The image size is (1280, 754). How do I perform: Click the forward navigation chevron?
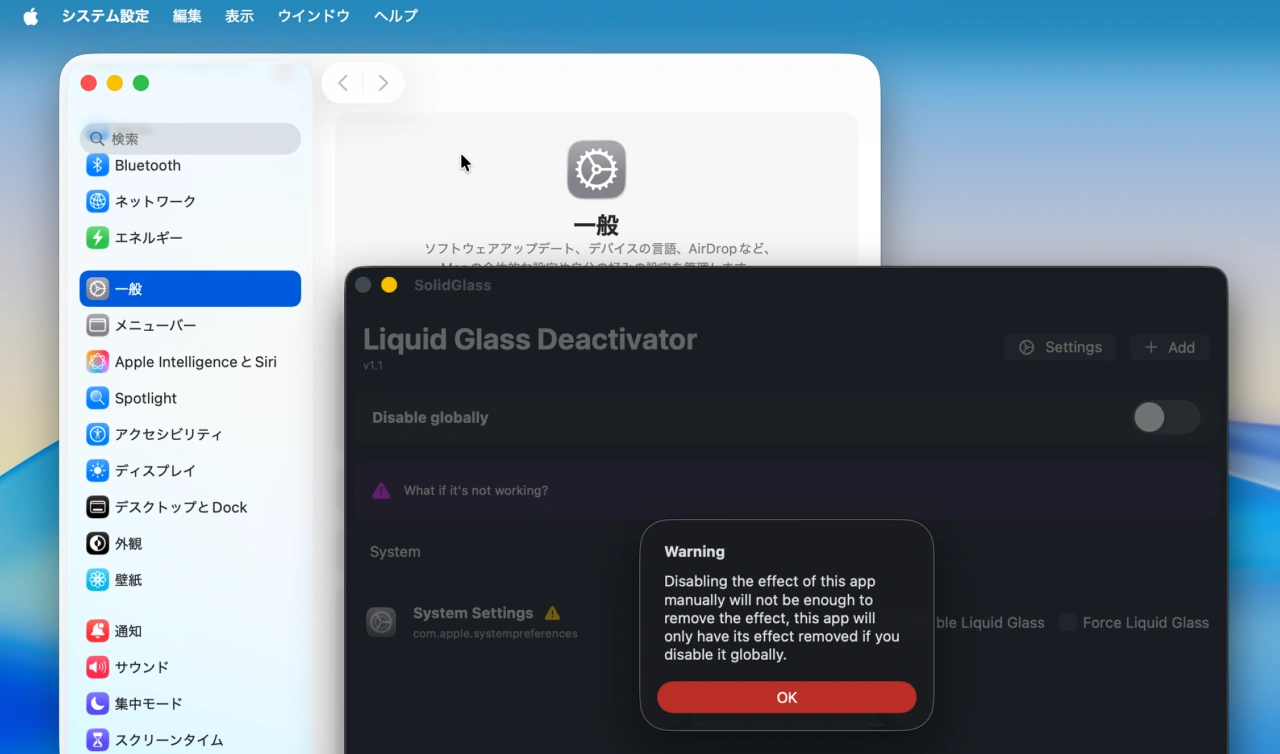tap(383, 83)
